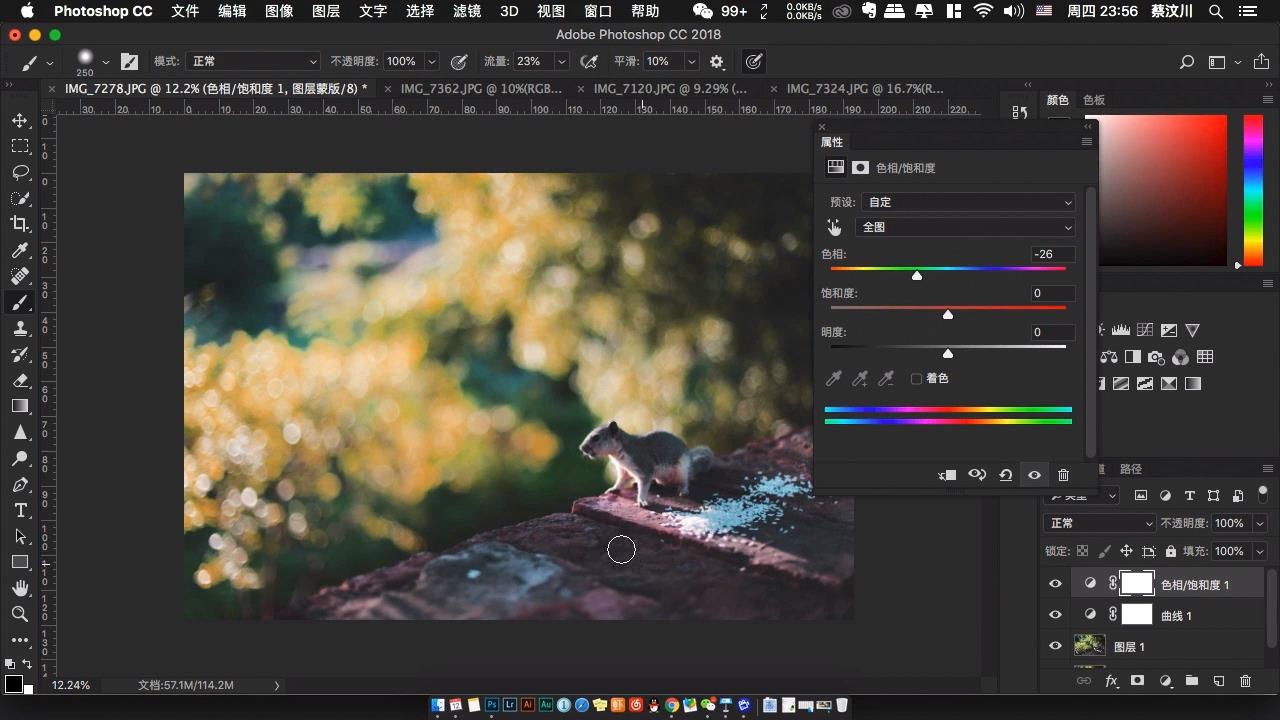Delete layer with Layers panel trash icon
This screenshot has width=1280, height=720.
click(x=1245, y=681)
